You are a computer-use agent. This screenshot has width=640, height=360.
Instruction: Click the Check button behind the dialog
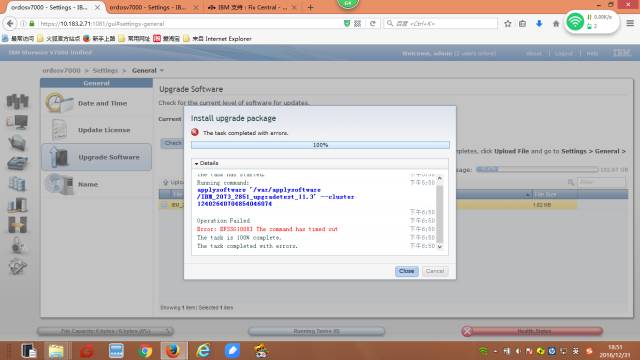173,143
